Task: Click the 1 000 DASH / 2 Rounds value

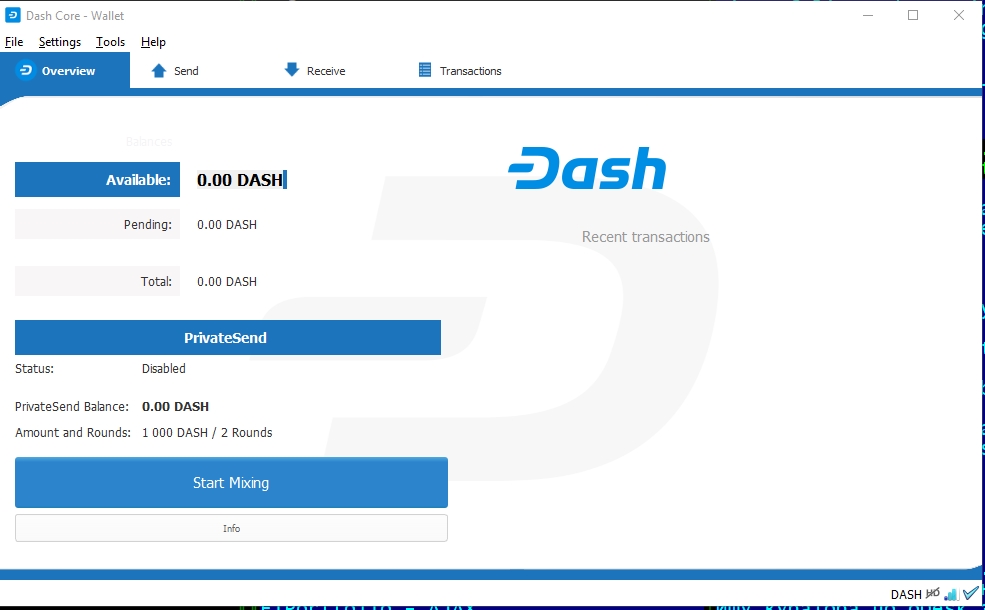Action: click(x=207, y=433)
